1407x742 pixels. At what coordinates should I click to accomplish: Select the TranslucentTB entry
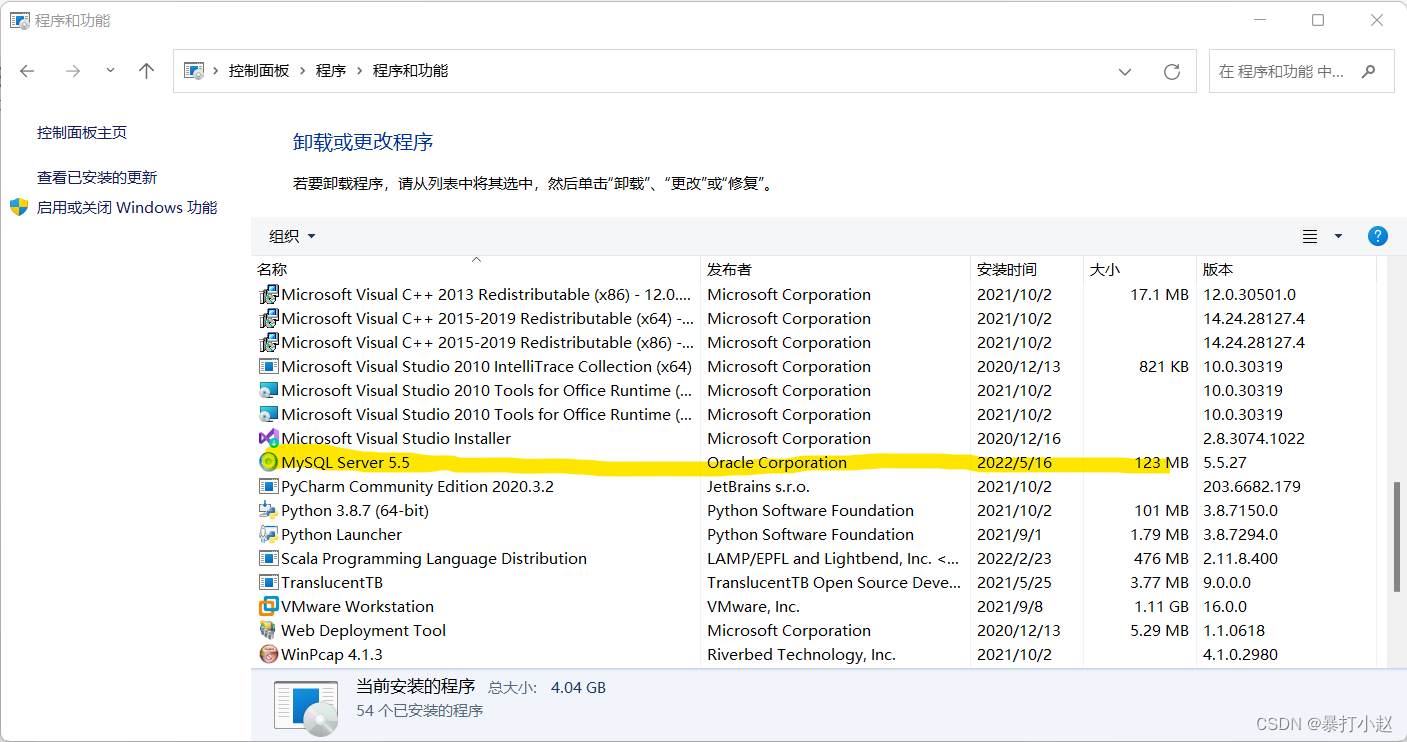332,583
